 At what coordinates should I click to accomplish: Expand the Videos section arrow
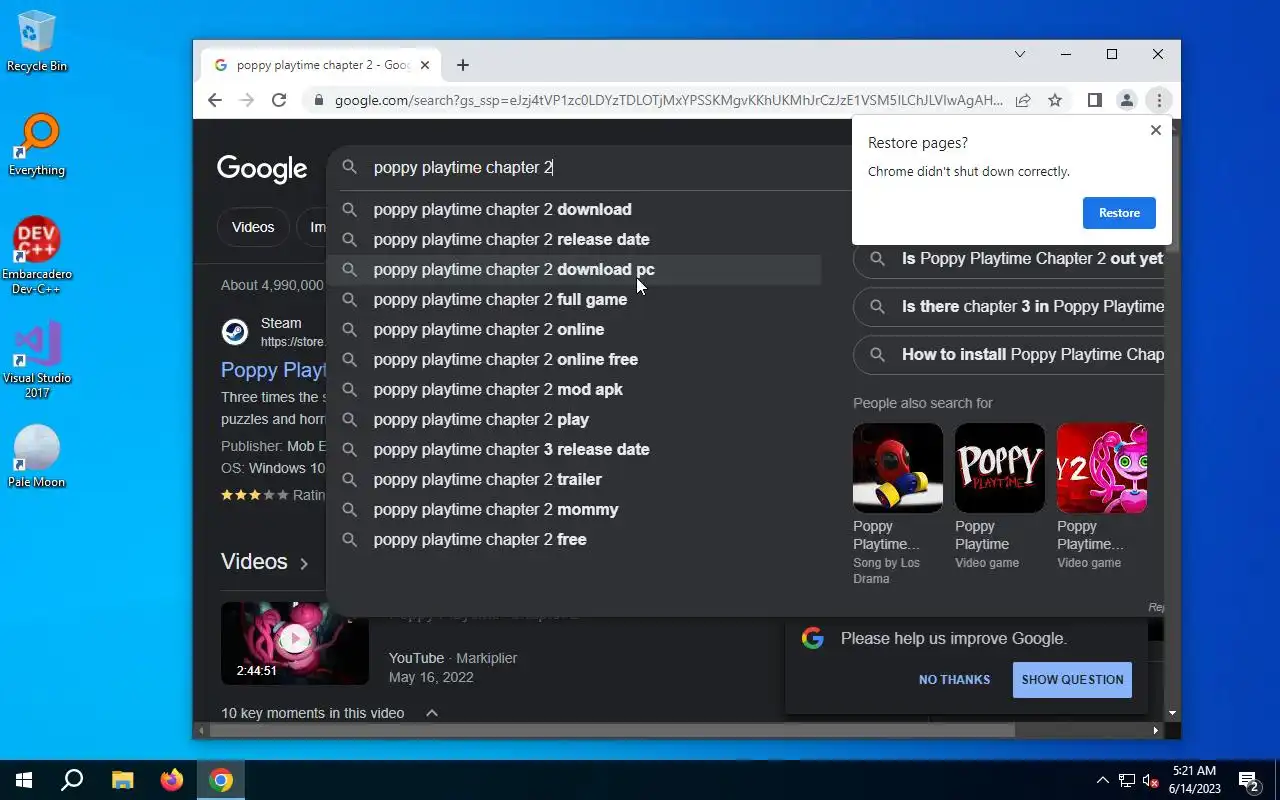click(x=304, y=564)
